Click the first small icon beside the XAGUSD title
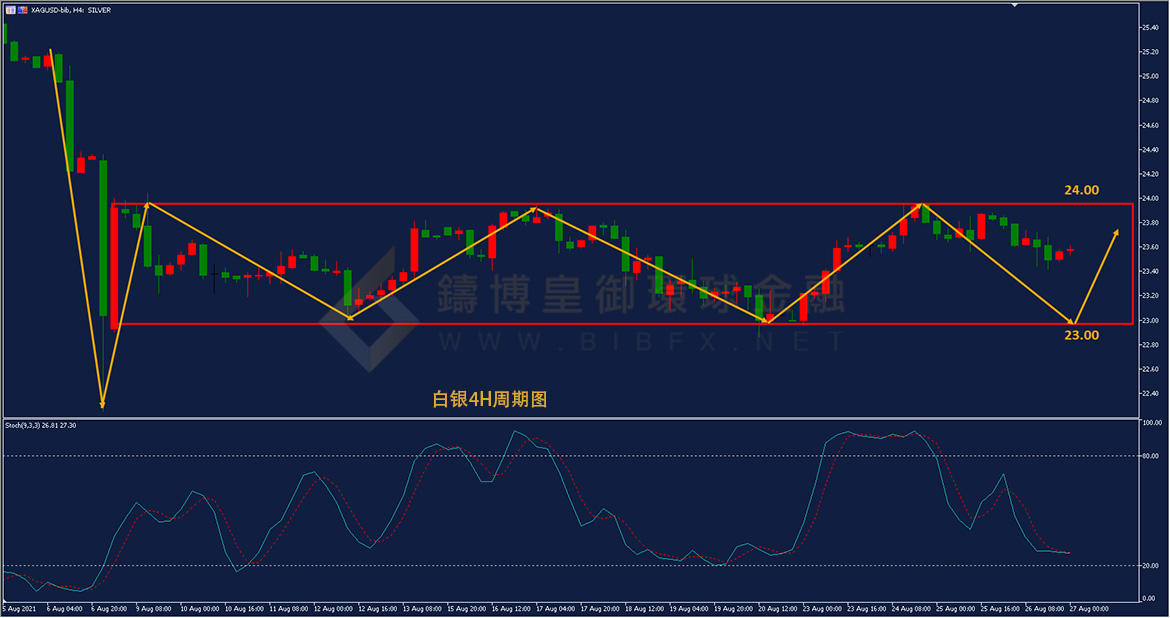Image resolution: width=1170 pixels, height=618 pixels. (x=11, y=9)
